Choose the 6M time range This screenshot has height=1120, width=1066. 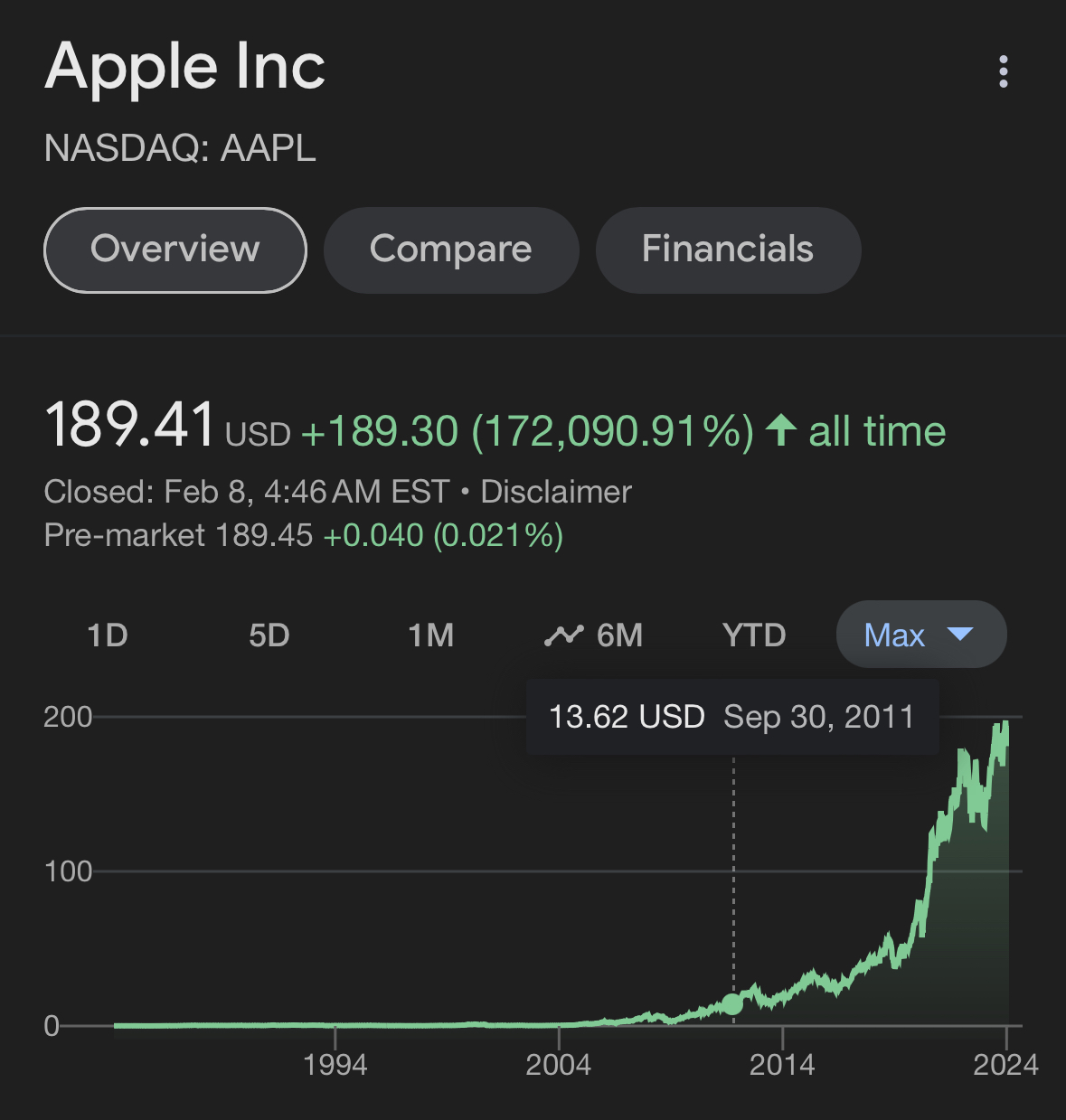[619, 635]
